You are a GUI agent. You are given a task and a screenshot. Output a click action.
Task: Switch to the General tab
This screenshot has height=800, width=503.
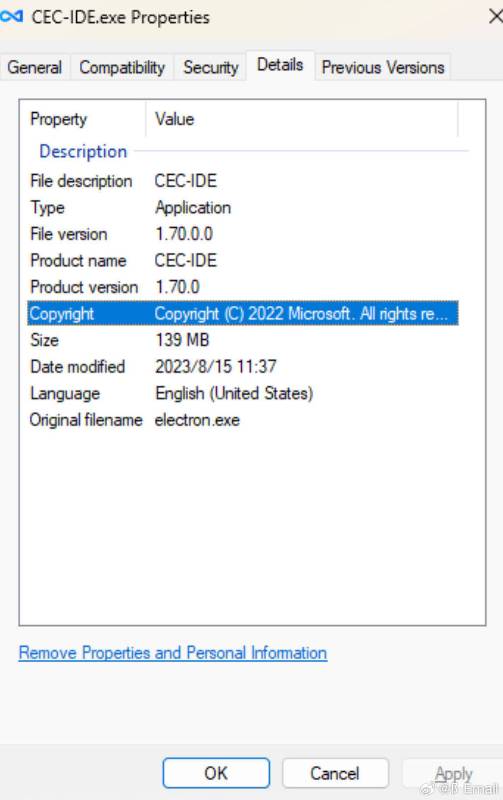tap(34, 67)
